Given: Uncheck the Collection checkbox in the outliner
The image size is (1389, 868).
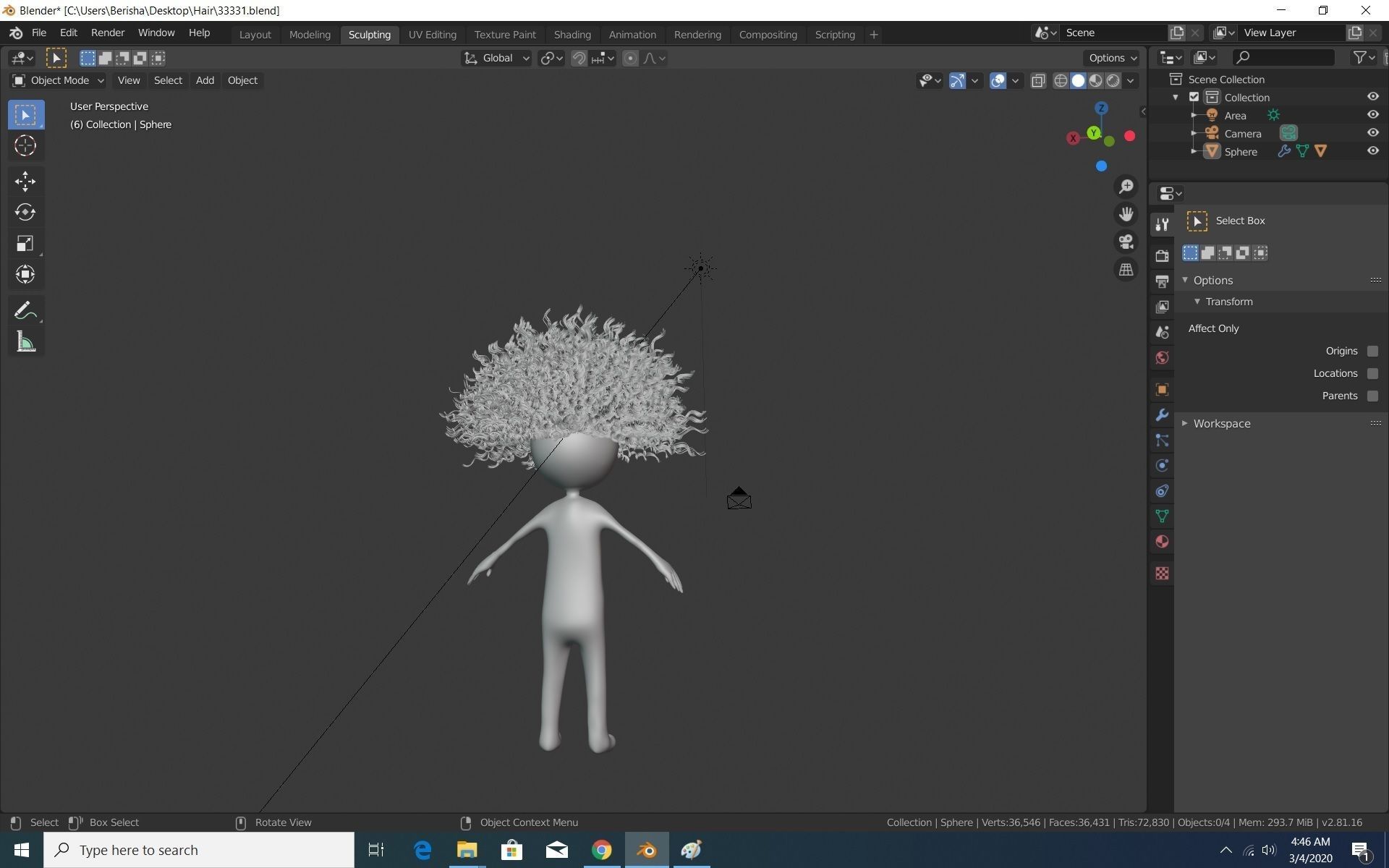Looking at the screenshot, I should tap(1194, 97).
